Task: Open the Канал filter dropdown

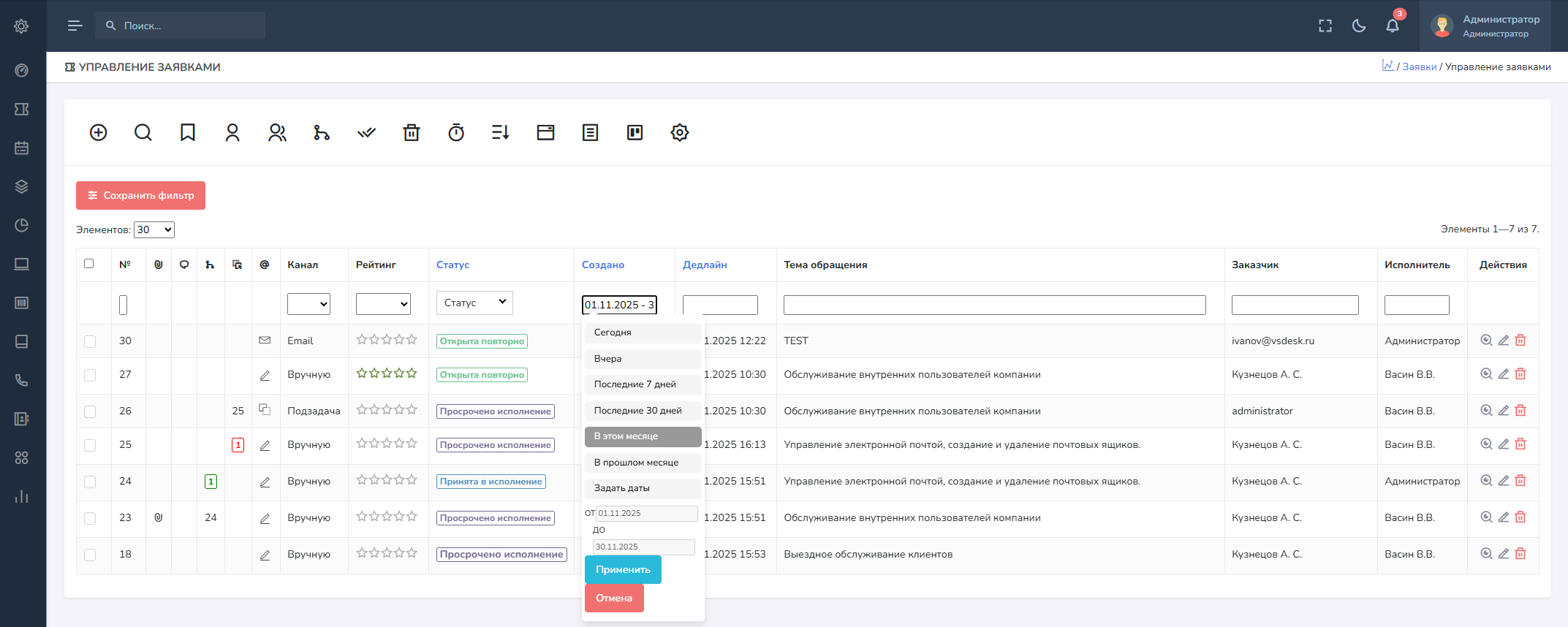Action: click(x=308, y=304)
